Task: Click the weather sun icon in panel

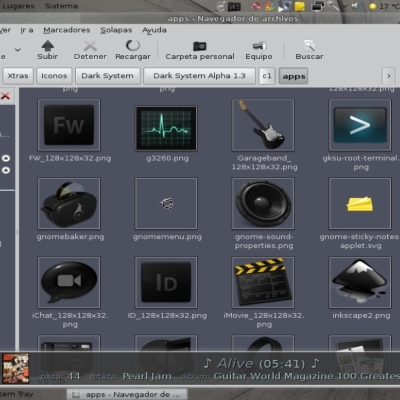Action: coord(373,6)
